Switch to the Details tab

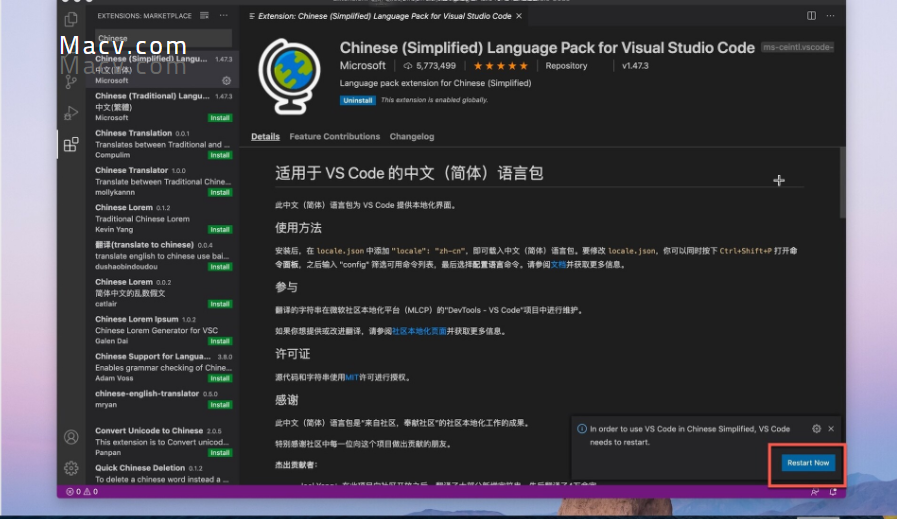click(265, 137)
